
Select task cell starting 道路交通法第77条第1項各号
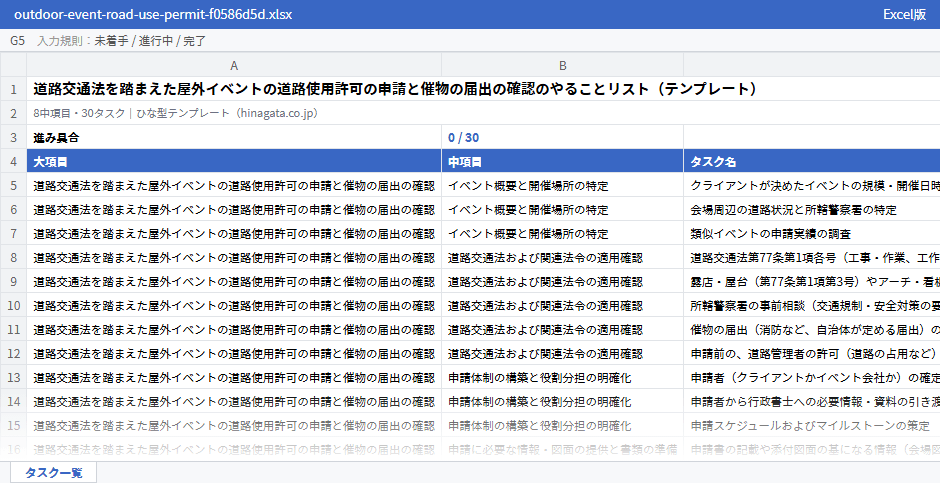[x=812, y=257]
